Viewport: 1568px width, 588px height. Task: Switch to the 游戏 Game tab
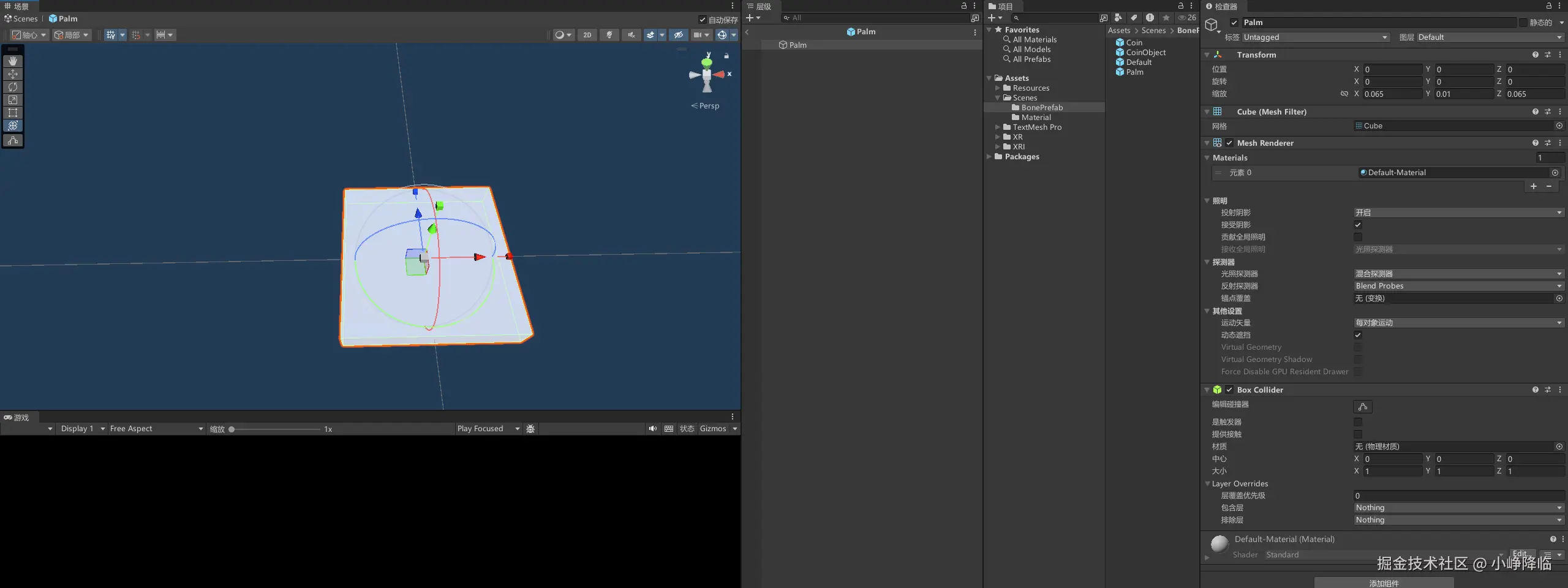17,418
